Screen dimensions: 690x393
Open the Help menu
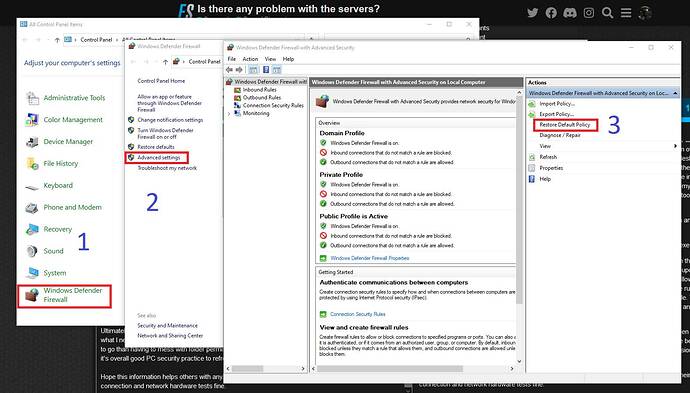tap(288, 59)
